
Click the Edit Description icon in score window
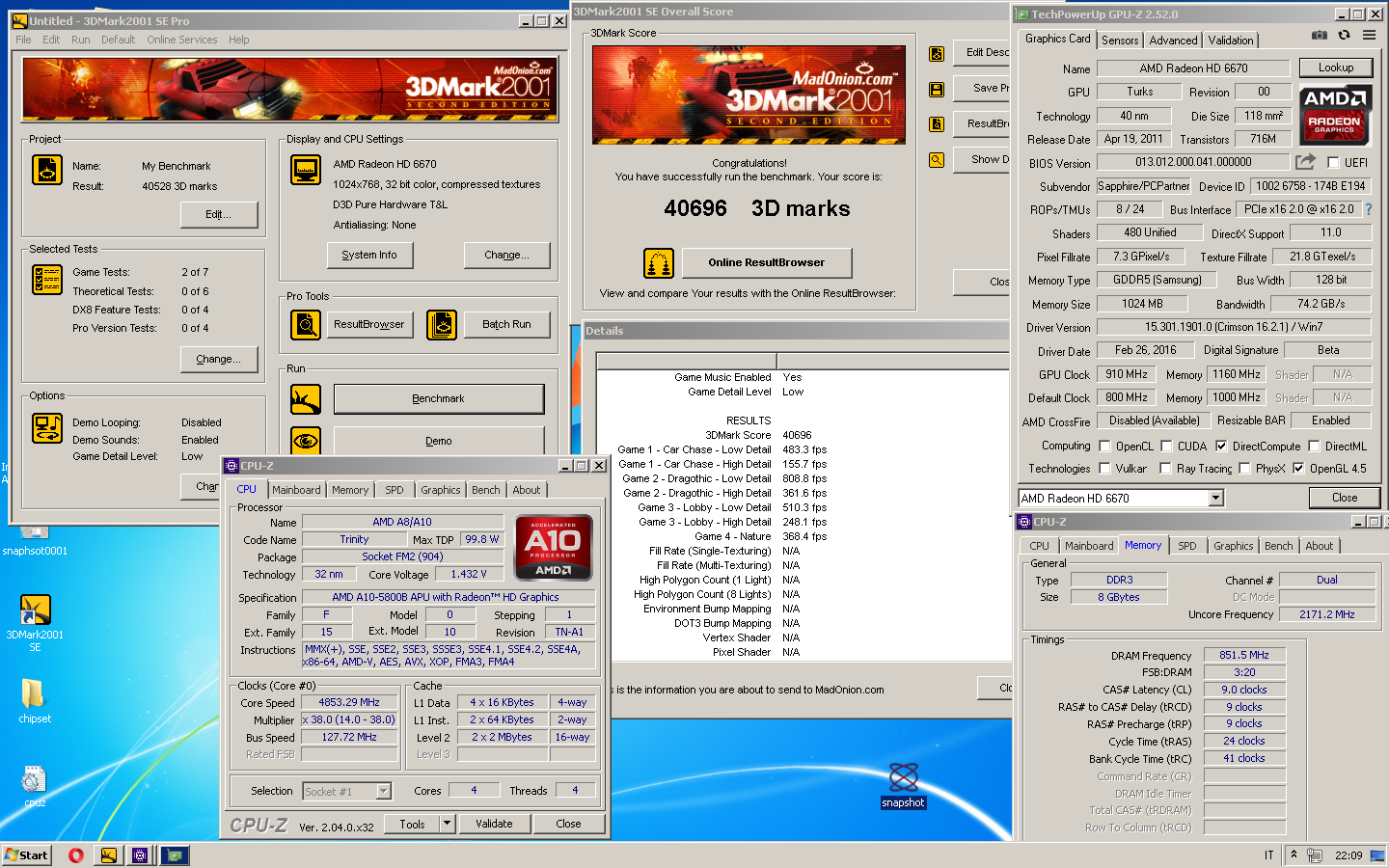tap(937, 54)
